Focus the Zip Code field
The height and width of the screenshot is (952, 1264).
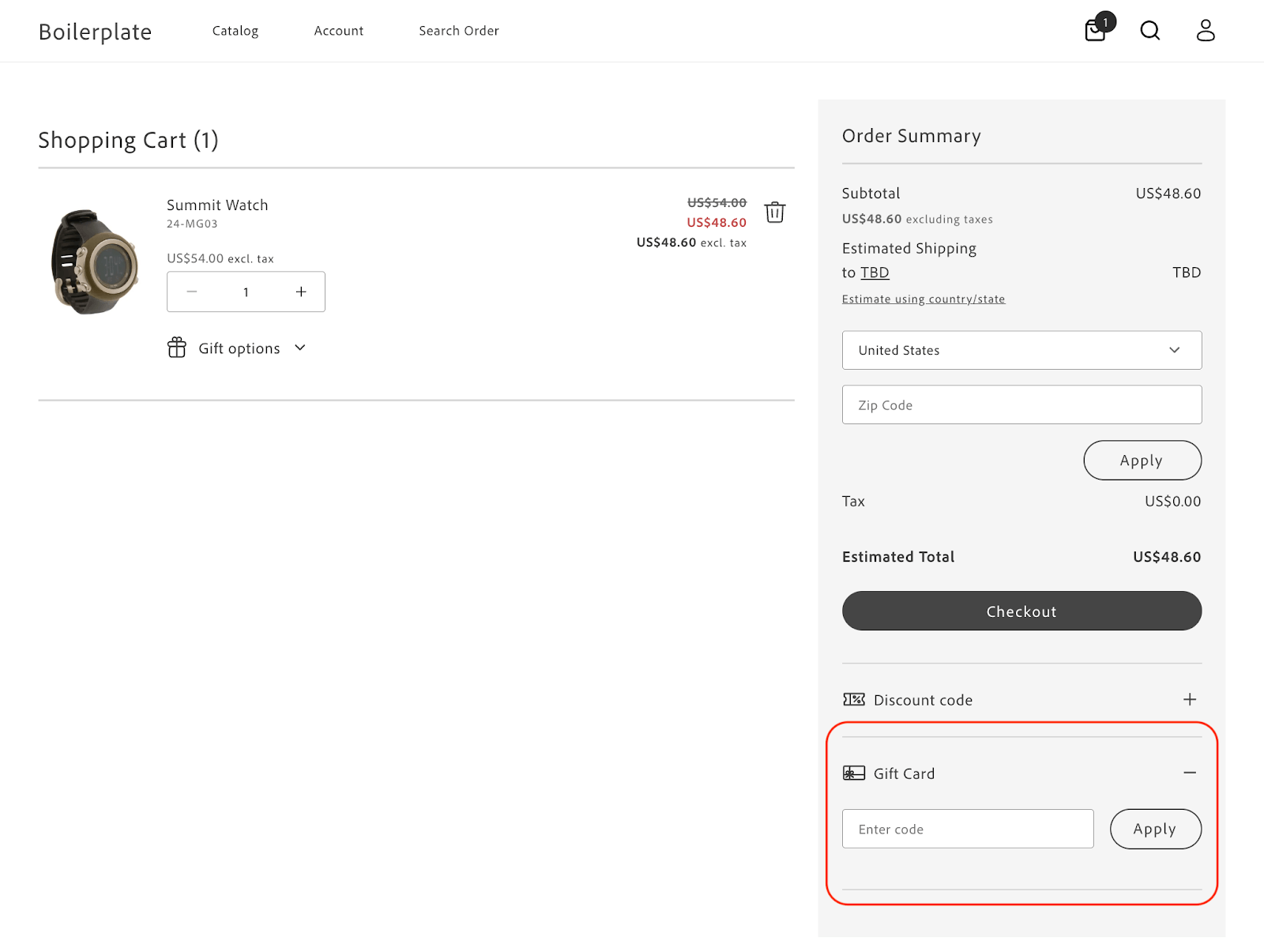tap(1021, 405)
